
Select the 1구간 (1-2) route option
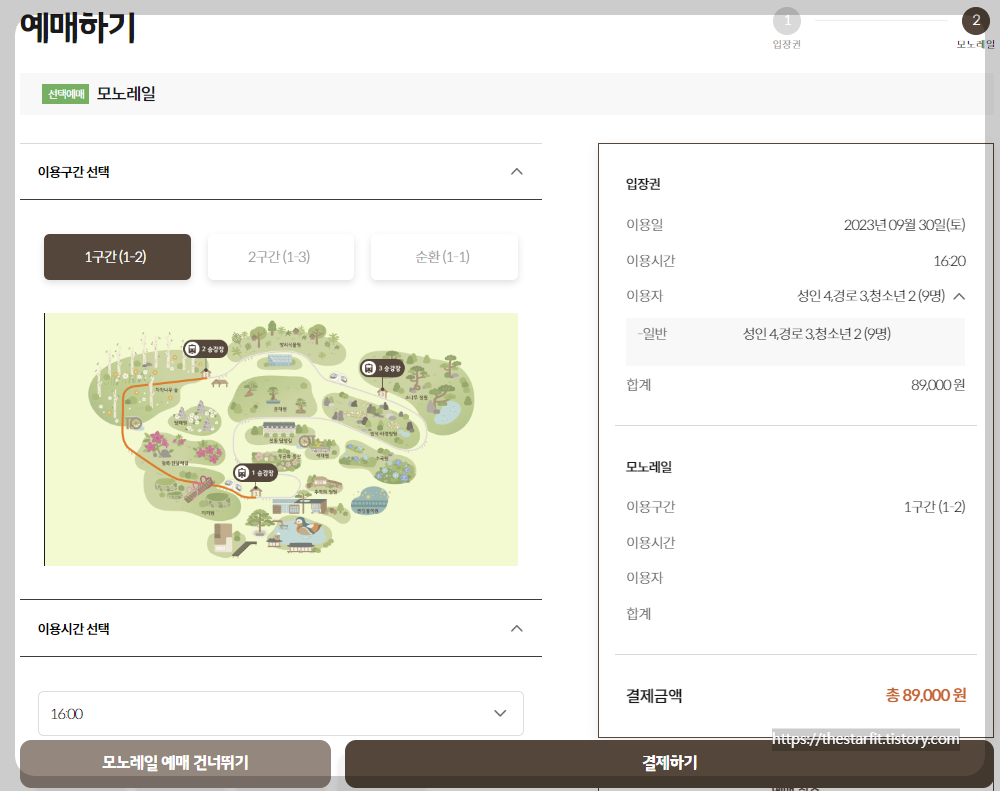[x=117, y=256]
